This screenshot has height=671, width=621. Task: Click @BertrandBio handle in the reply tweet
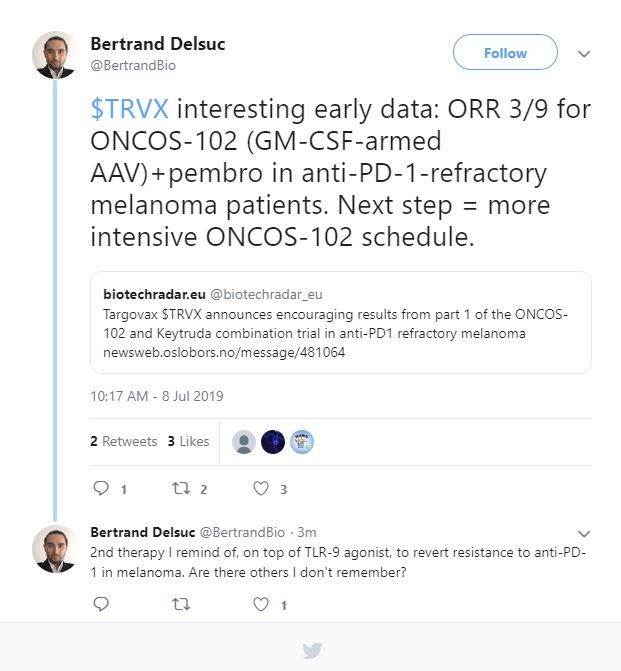(x=242, y=532)
